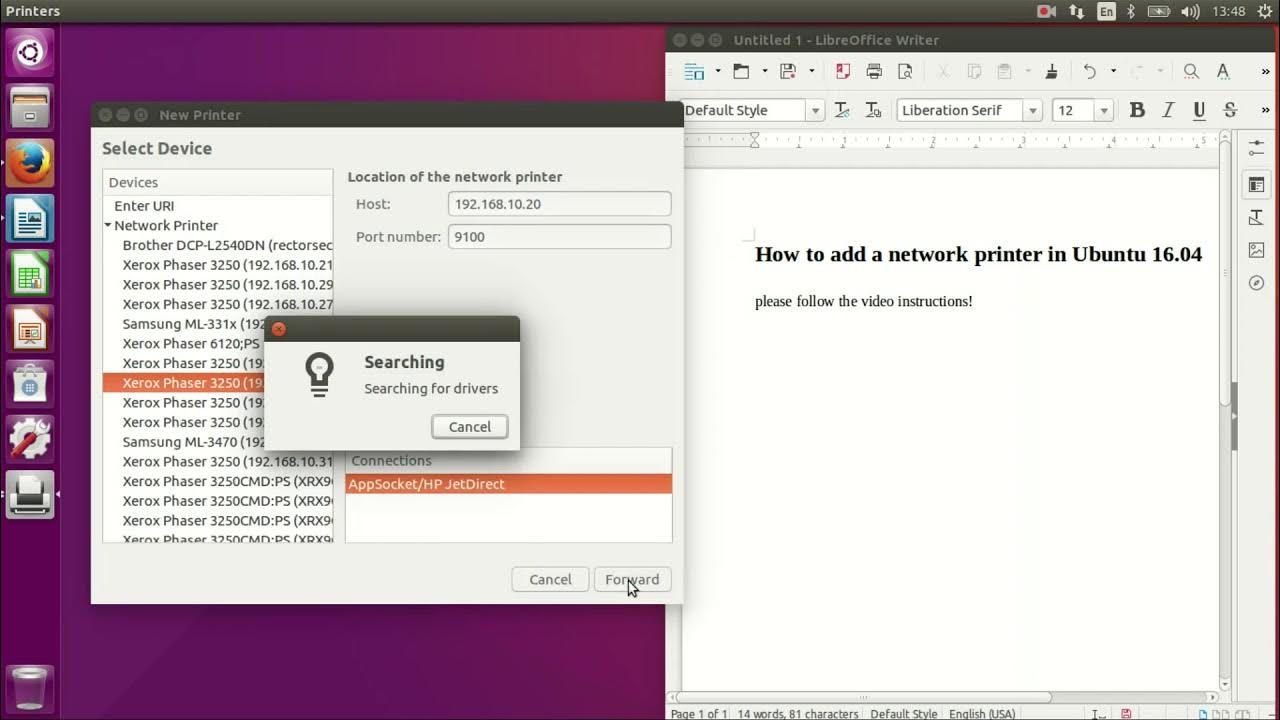Open the Gallery deck in Writer sidebar
The width and height of the screenshot is (1280, 720).
pyautogui.click(x=1257, y=250)
